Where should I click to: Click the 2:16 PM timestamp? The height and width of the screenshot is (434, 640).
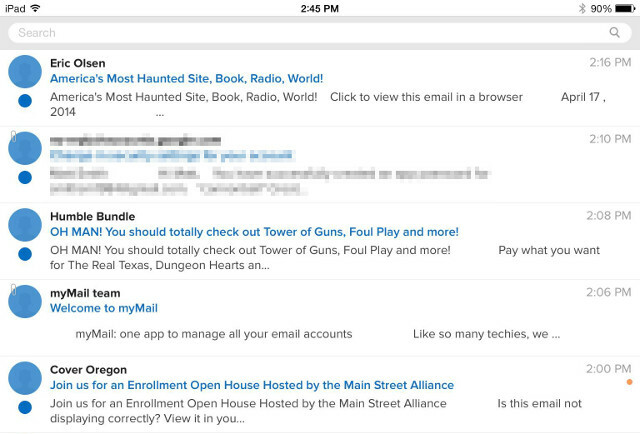[610, 62]
